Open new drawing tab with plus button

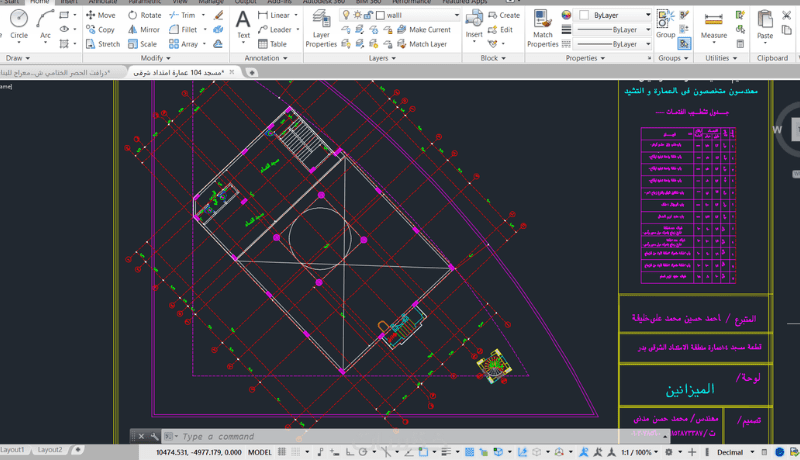(252, 72)
